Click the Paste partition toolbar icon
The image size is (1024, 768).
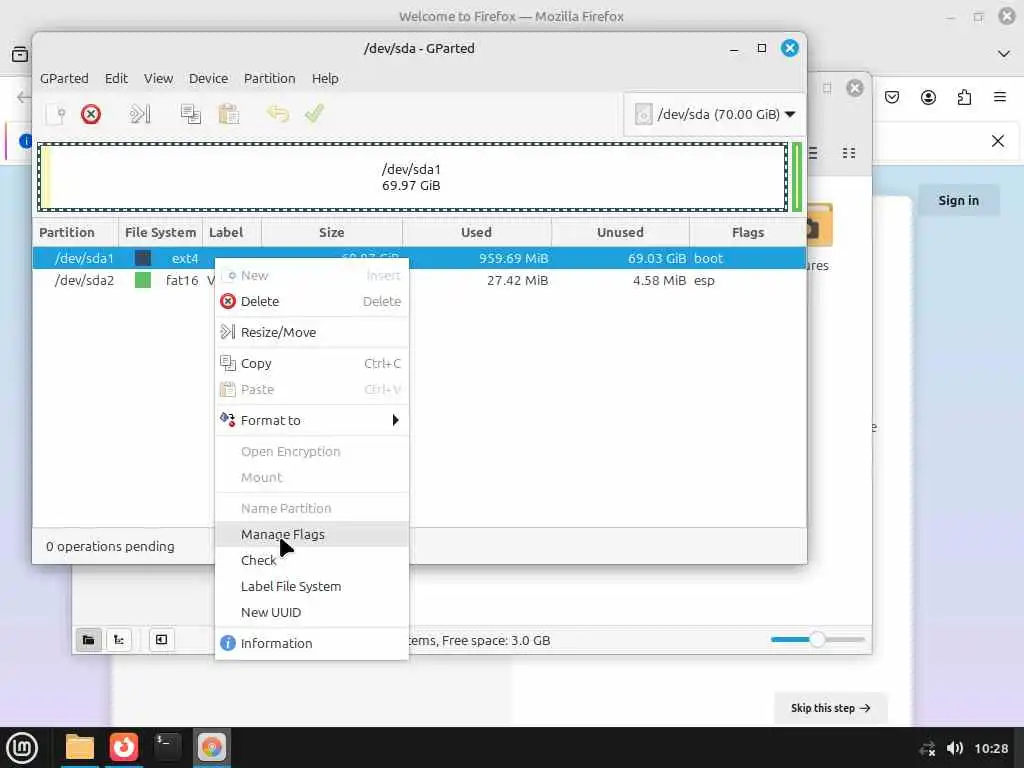[x=229, y=114]
